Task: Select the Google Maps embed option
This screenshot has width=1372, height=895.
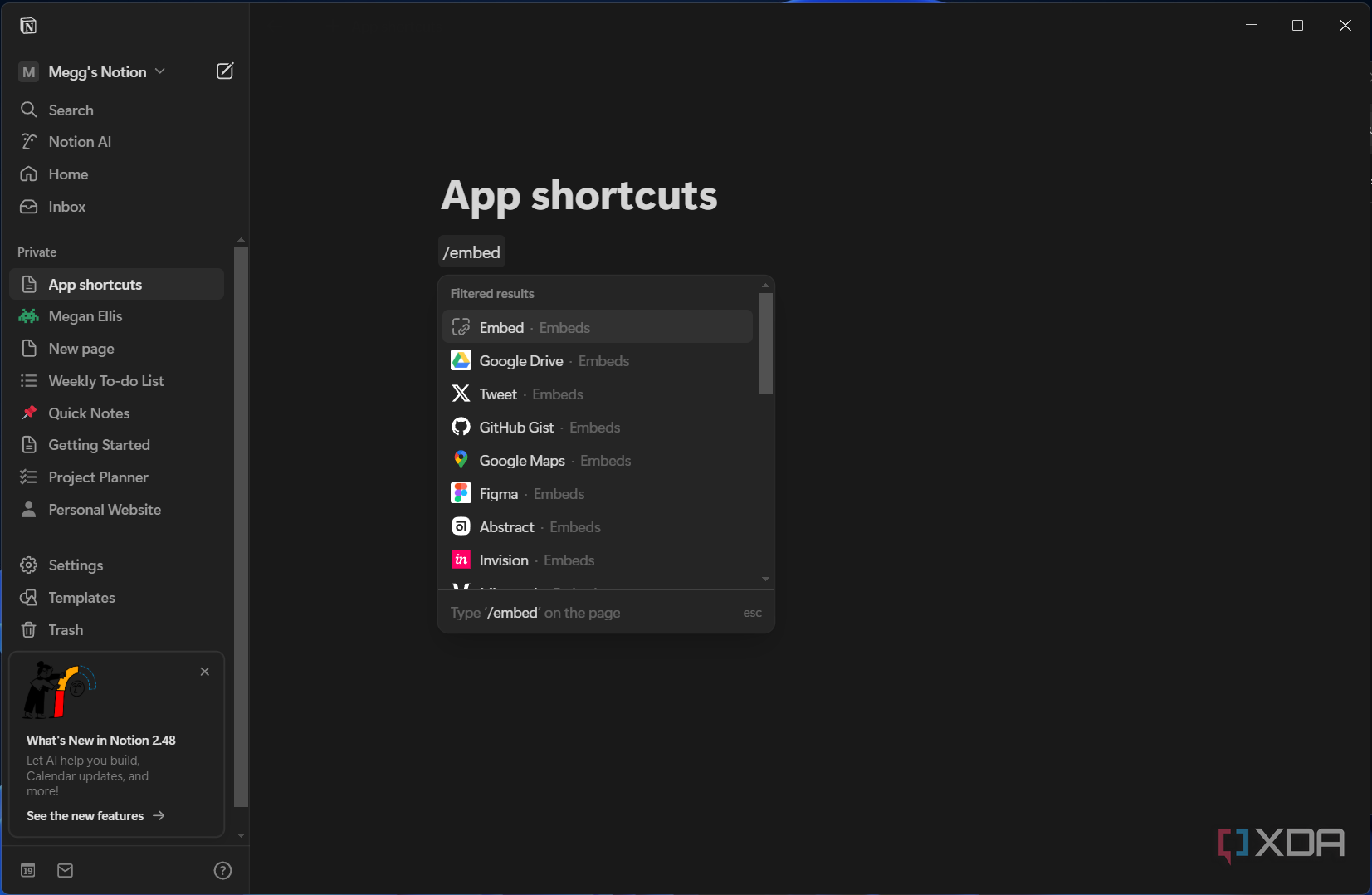Action: [598, 460]
